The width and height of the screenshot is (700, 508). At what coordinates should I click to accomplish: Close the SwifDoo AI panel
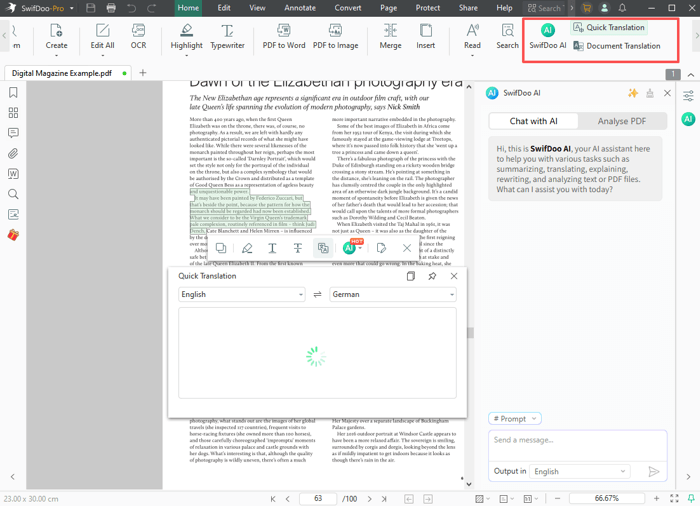667,93
